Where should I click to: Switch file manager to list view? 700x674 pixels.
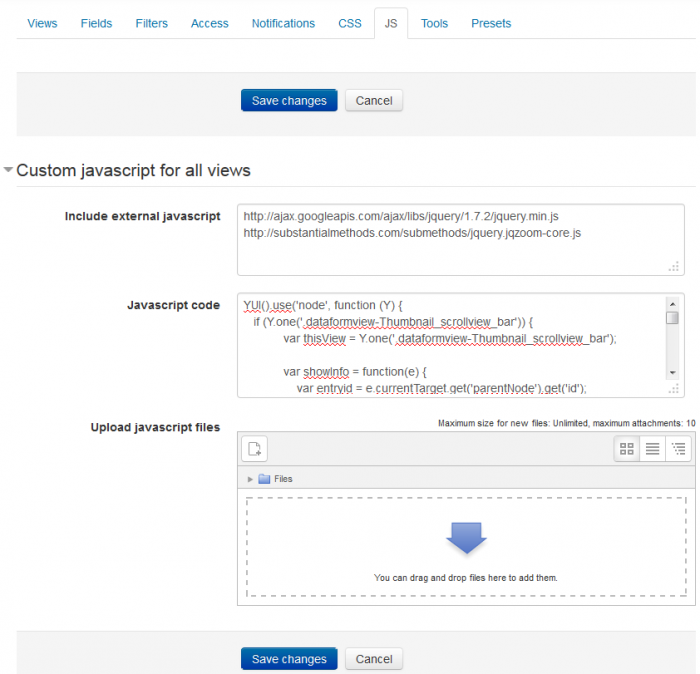653,449
